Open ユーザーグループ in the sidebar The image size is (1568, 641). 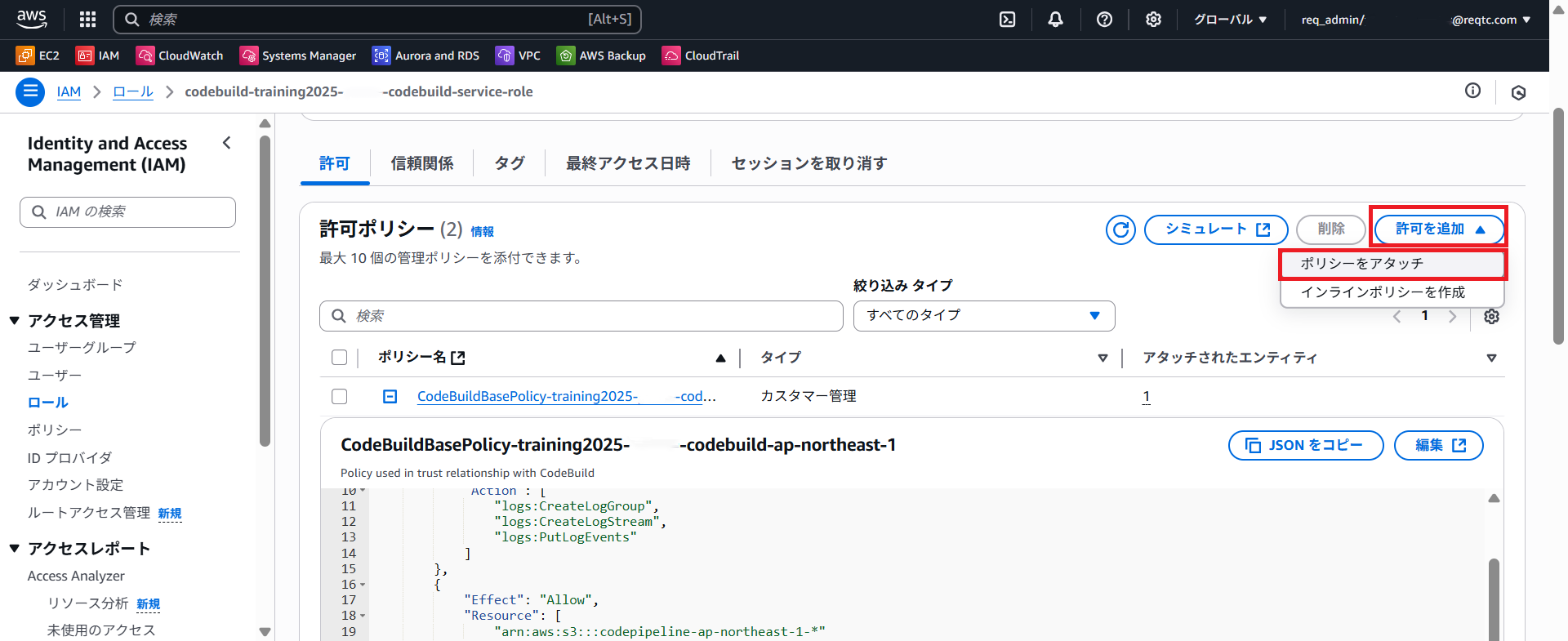[82, 348]
